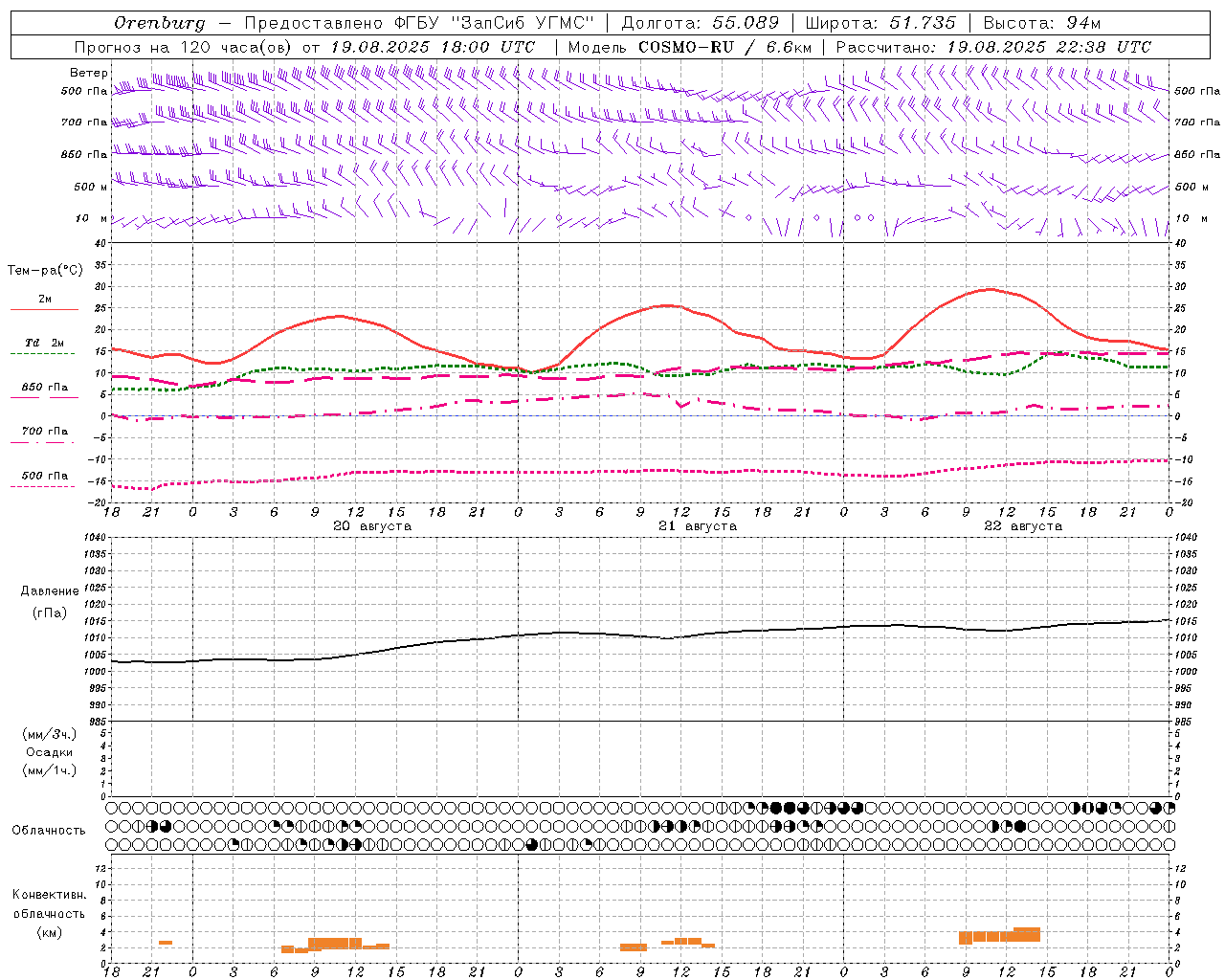
Task: Click the (км) unit label under облачность
Action: (x=49, y=932)
